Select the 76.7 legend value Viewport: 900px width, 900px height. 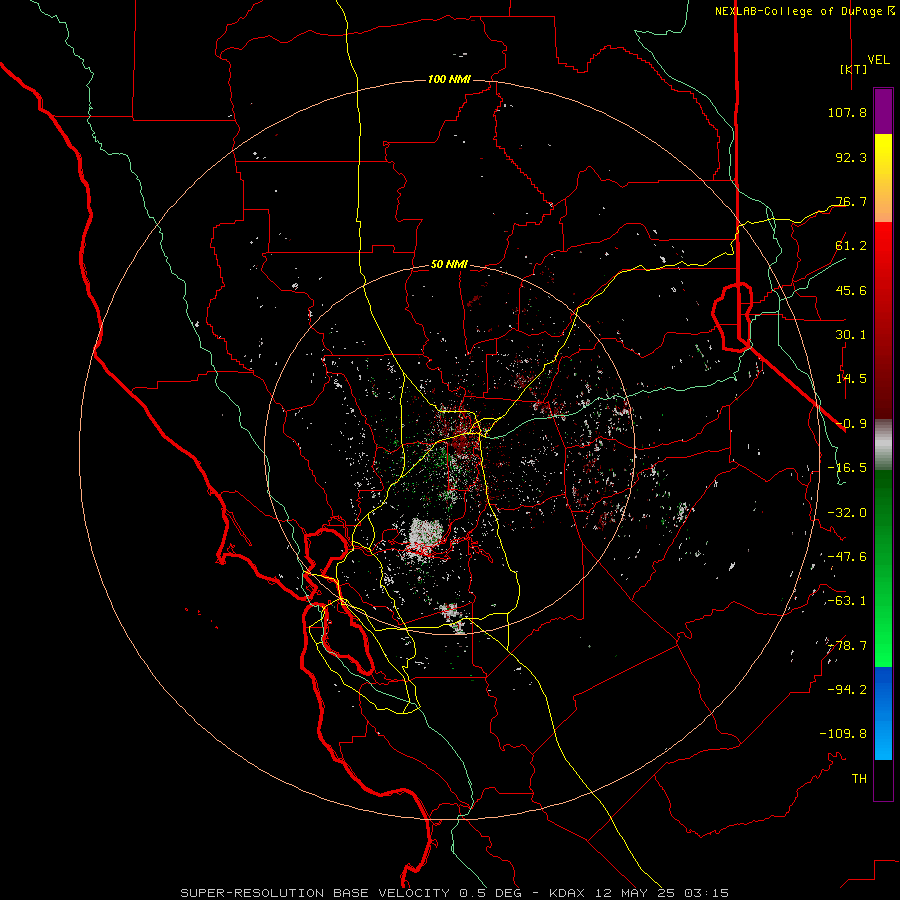pos(851,201)
